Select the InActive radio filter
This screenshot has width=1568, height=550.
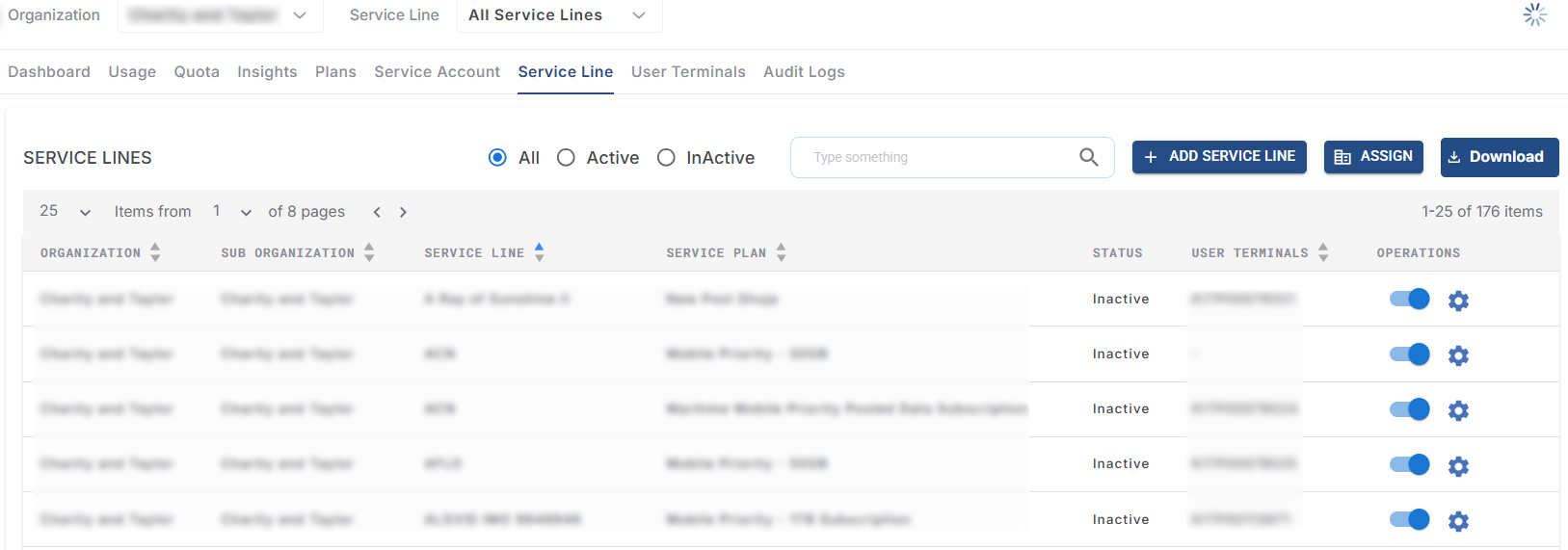[666, 158]
